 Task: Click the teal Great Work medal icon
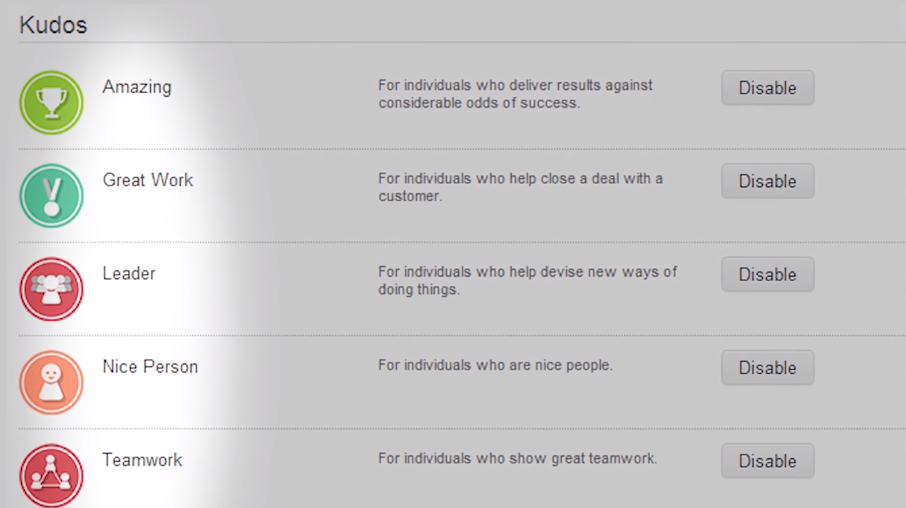coord(51,196)
